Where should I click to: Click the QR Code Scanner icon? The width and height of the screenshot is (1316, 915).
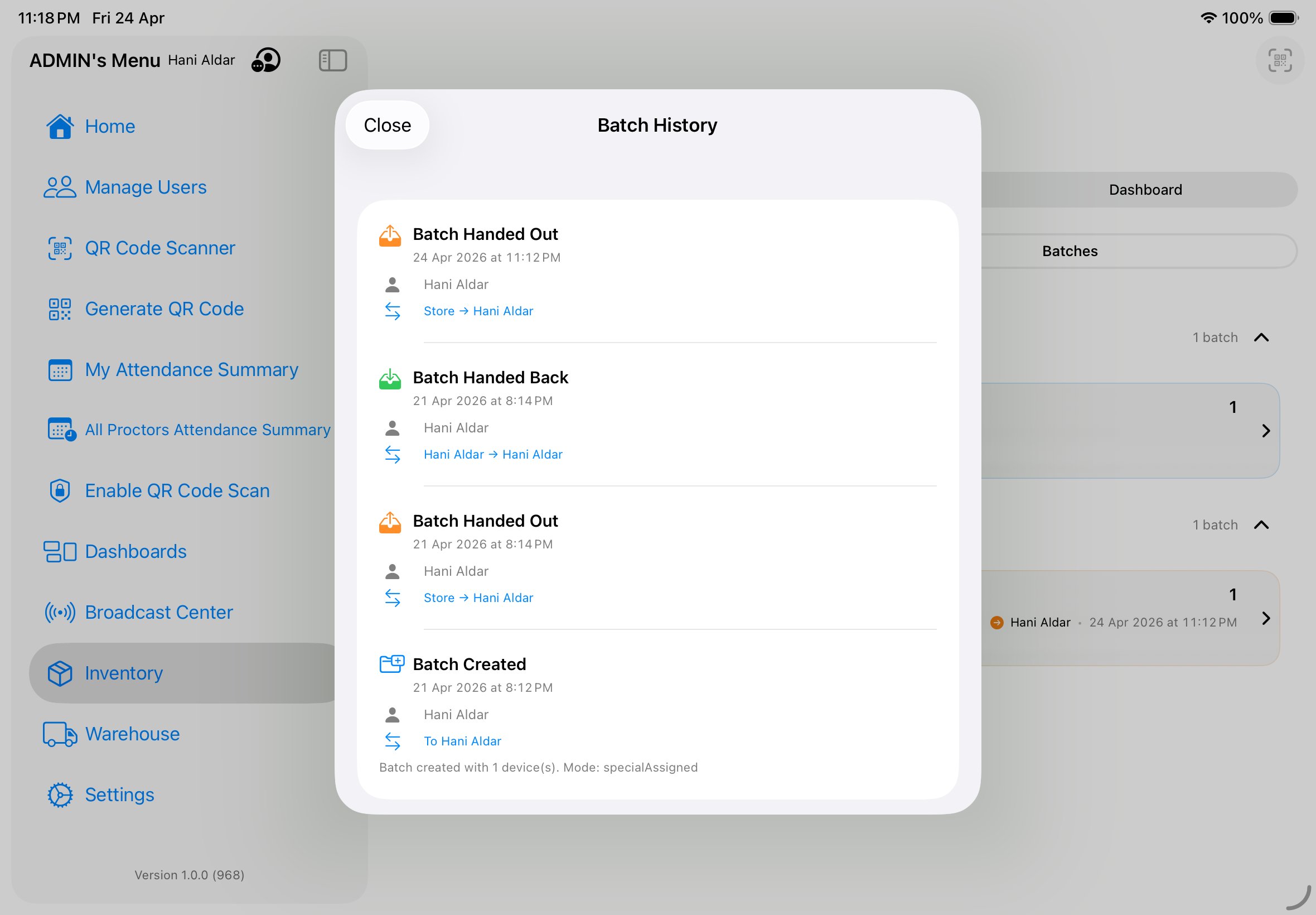60,248
